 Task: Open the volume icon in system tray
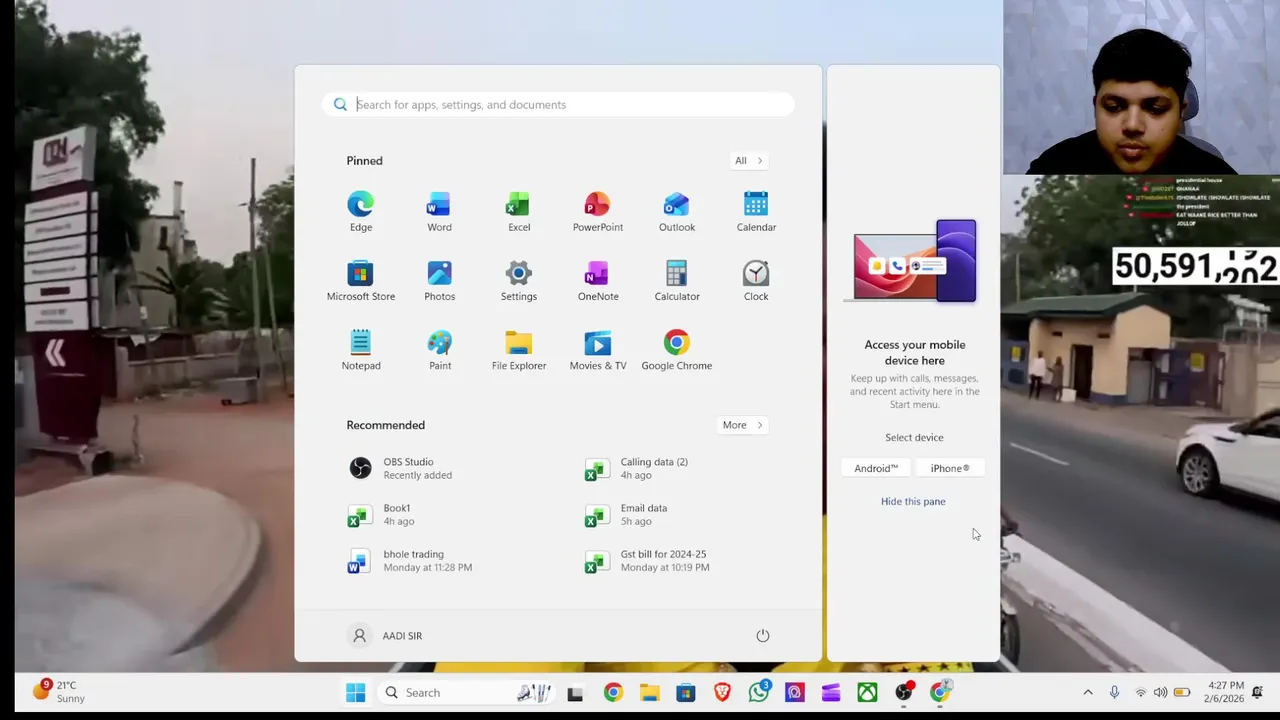coord(1160,692)
